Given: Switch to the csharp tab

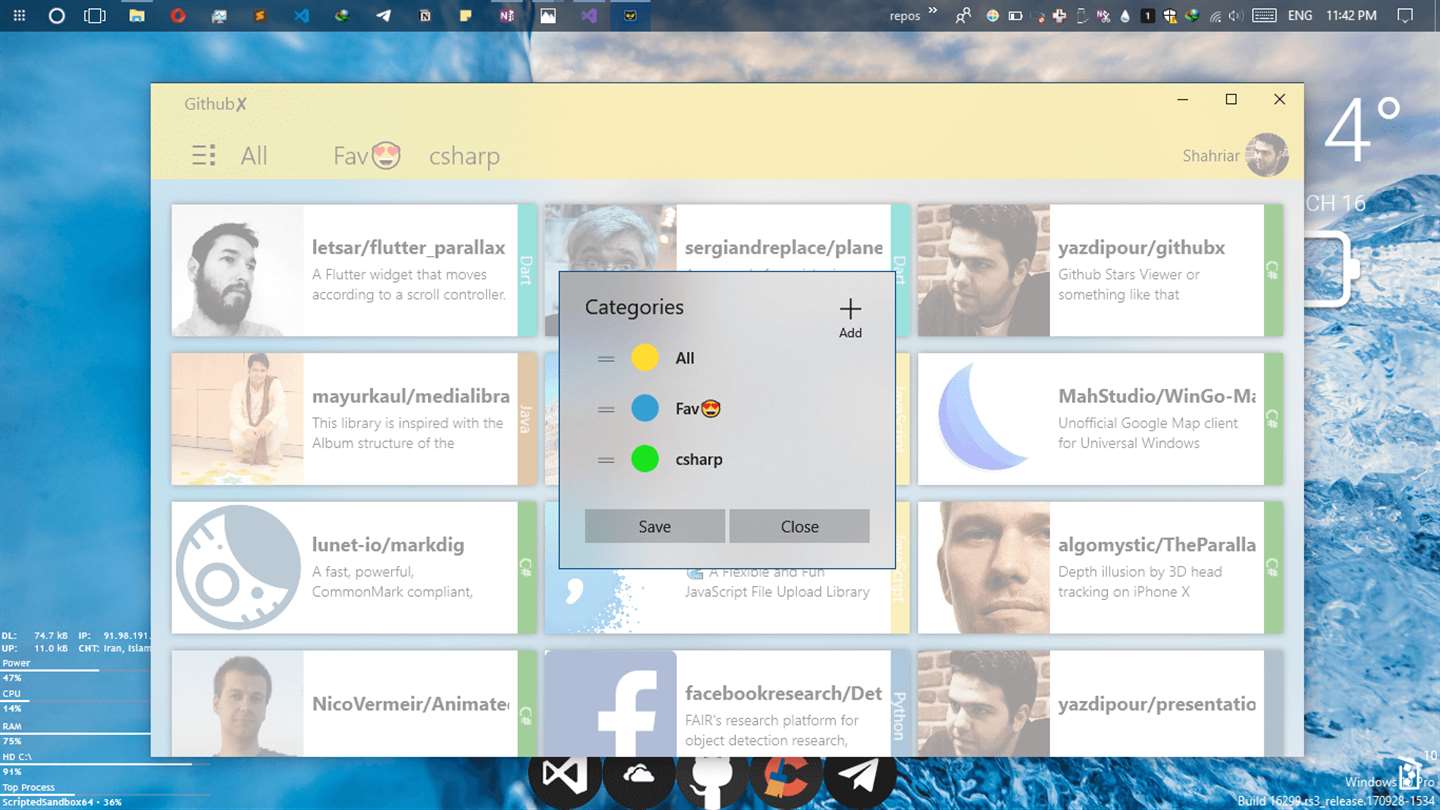Looking at the screenshot, I should 464,157.
